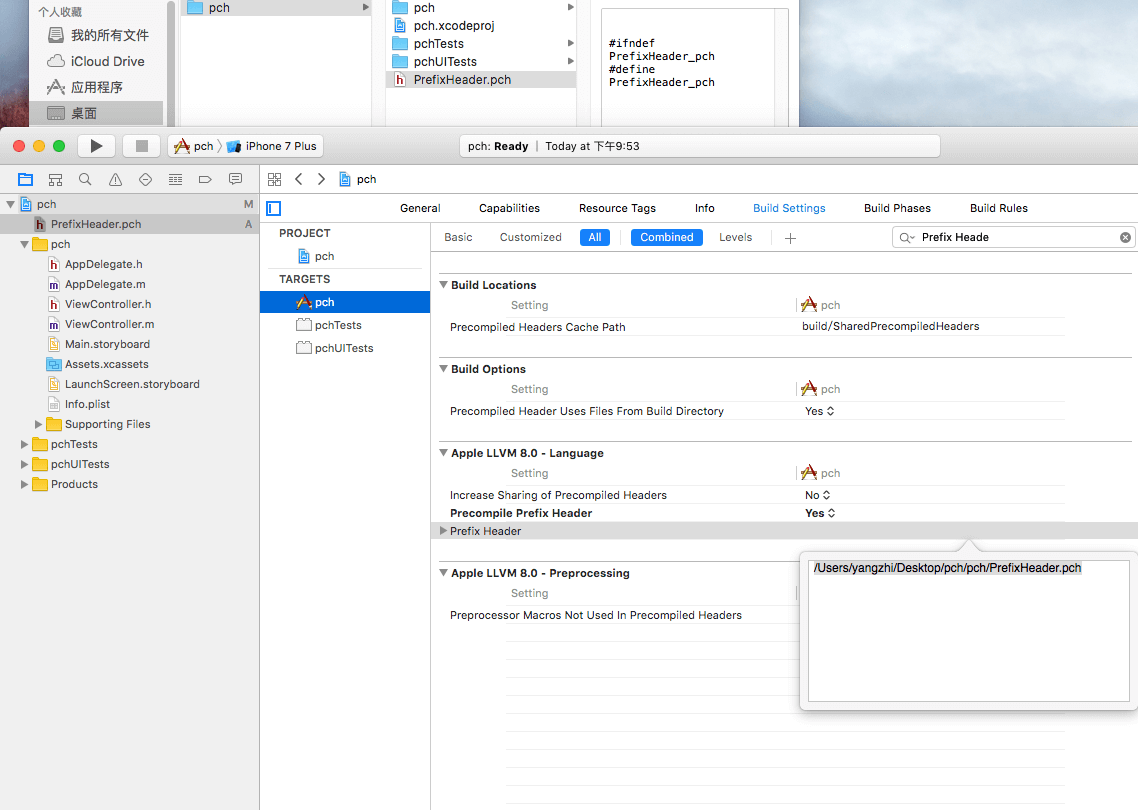
Task: Open the Project navigator folder icon
Action: coord(26,180)
